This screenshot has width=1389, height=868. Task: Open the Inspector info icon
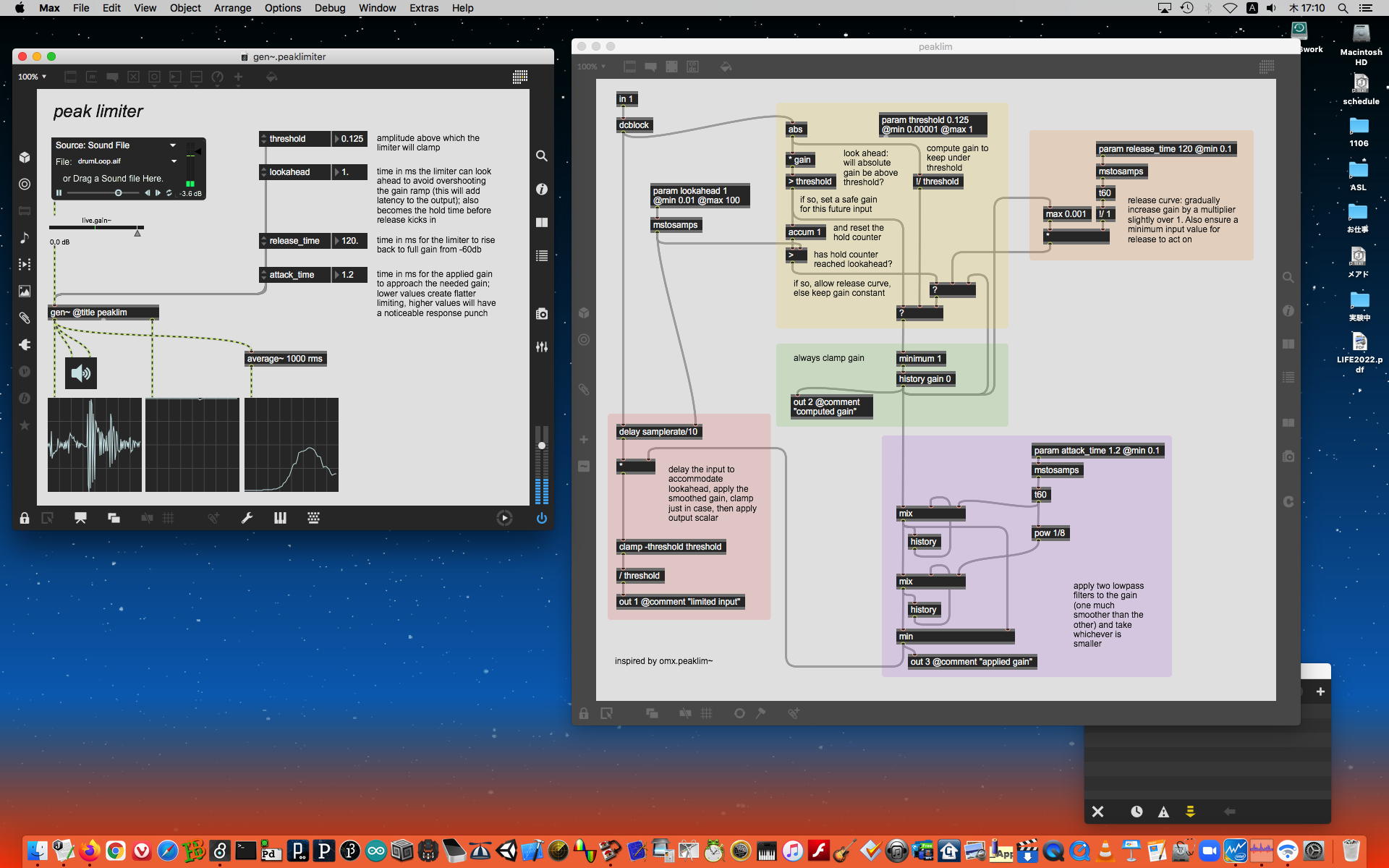click(541, 189)
